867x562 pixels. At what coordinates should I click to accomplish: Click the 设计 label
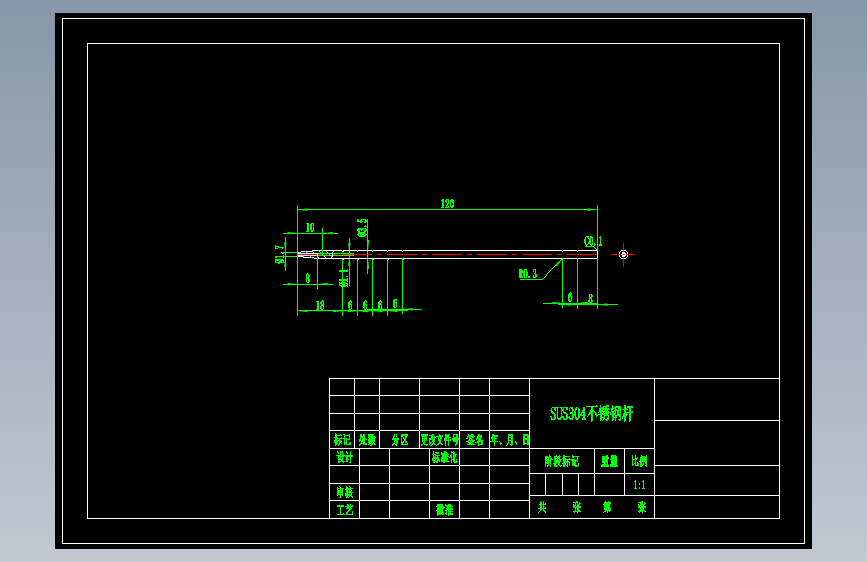pyautogui.click(x=344, y=457)
